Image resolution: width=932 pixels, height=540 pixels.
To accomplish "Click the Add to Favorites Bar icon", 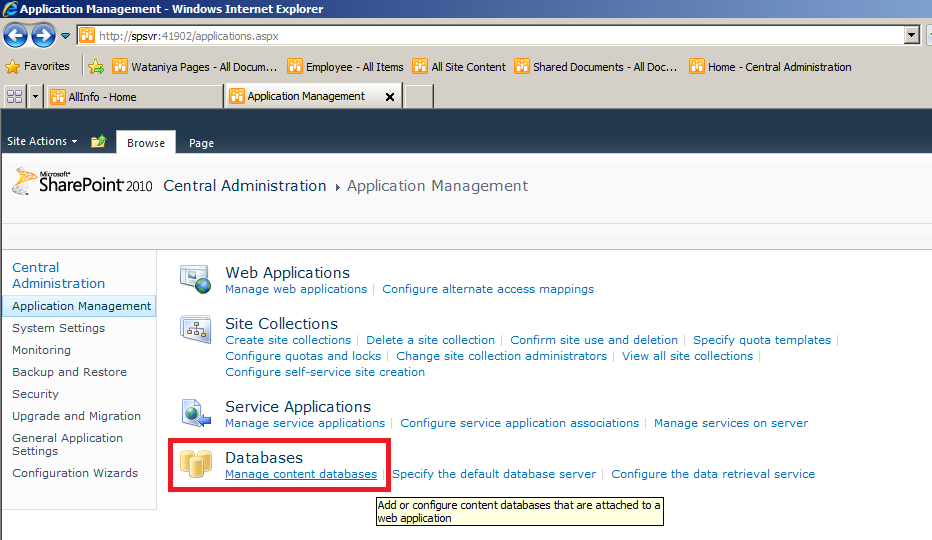I will point(96,67).
